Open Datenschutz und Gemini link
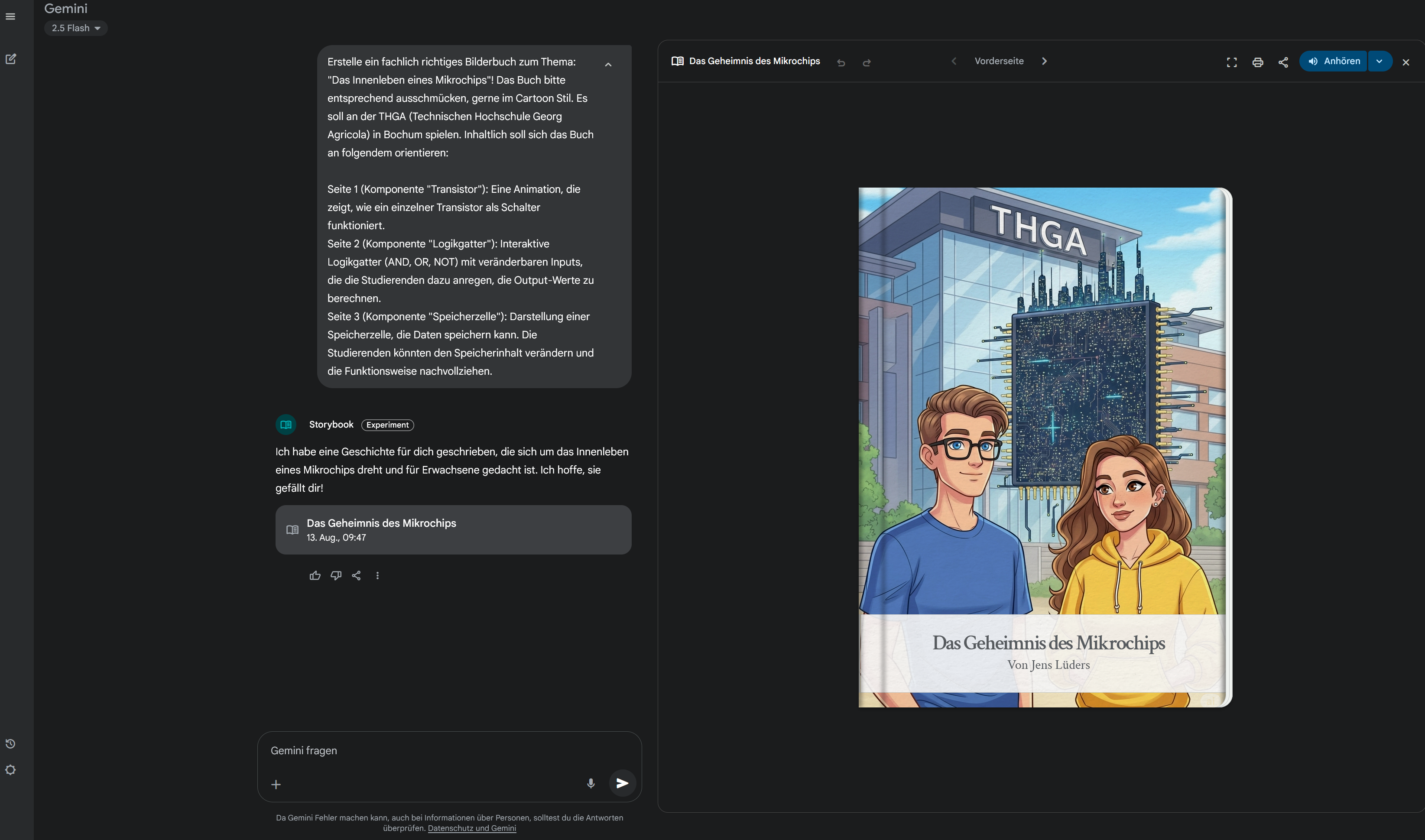Viewport: 1425px width, 840px height. click(471, 828)
